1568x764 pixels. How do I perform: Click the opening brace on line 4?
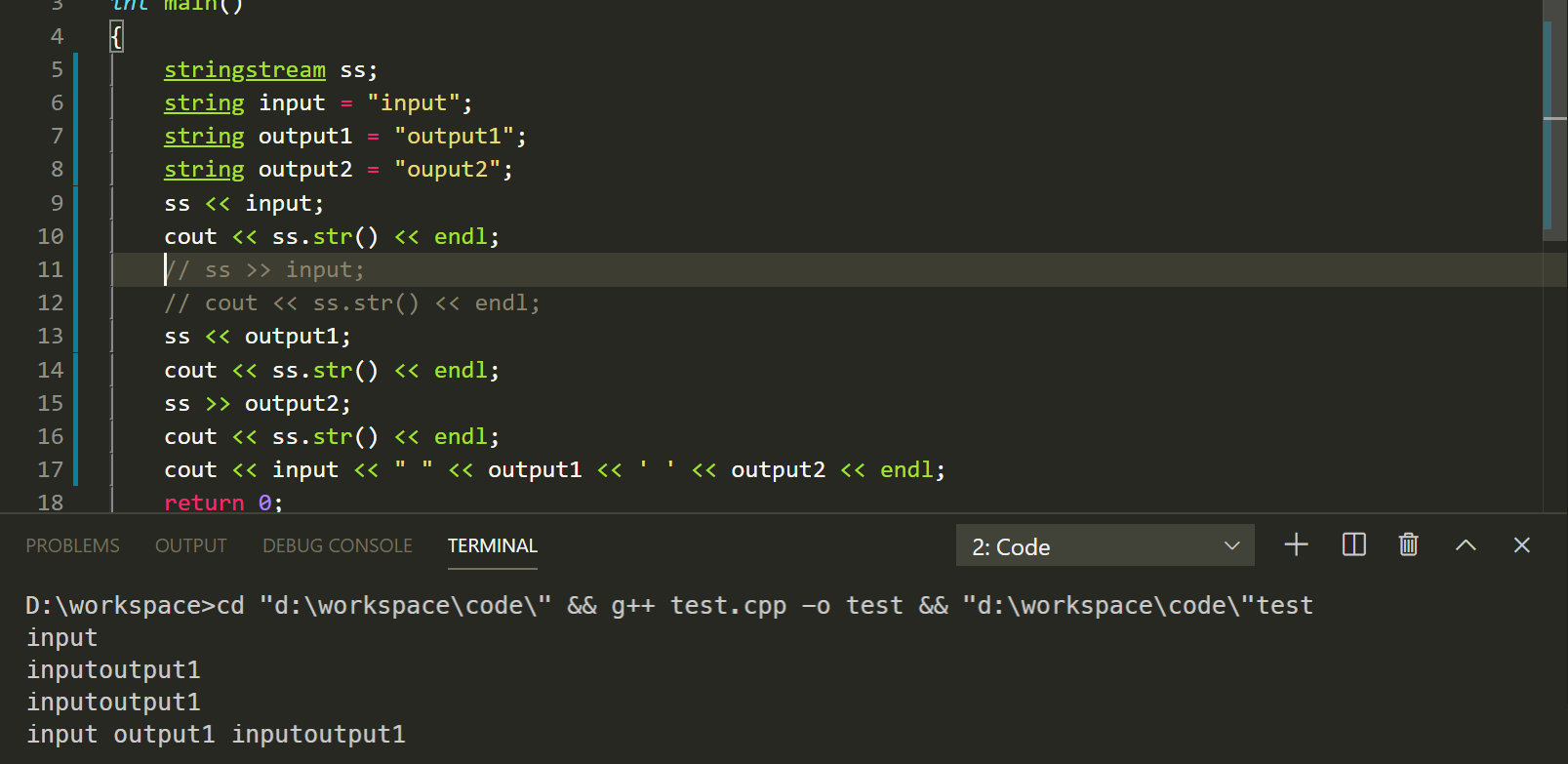click(117, 37)
